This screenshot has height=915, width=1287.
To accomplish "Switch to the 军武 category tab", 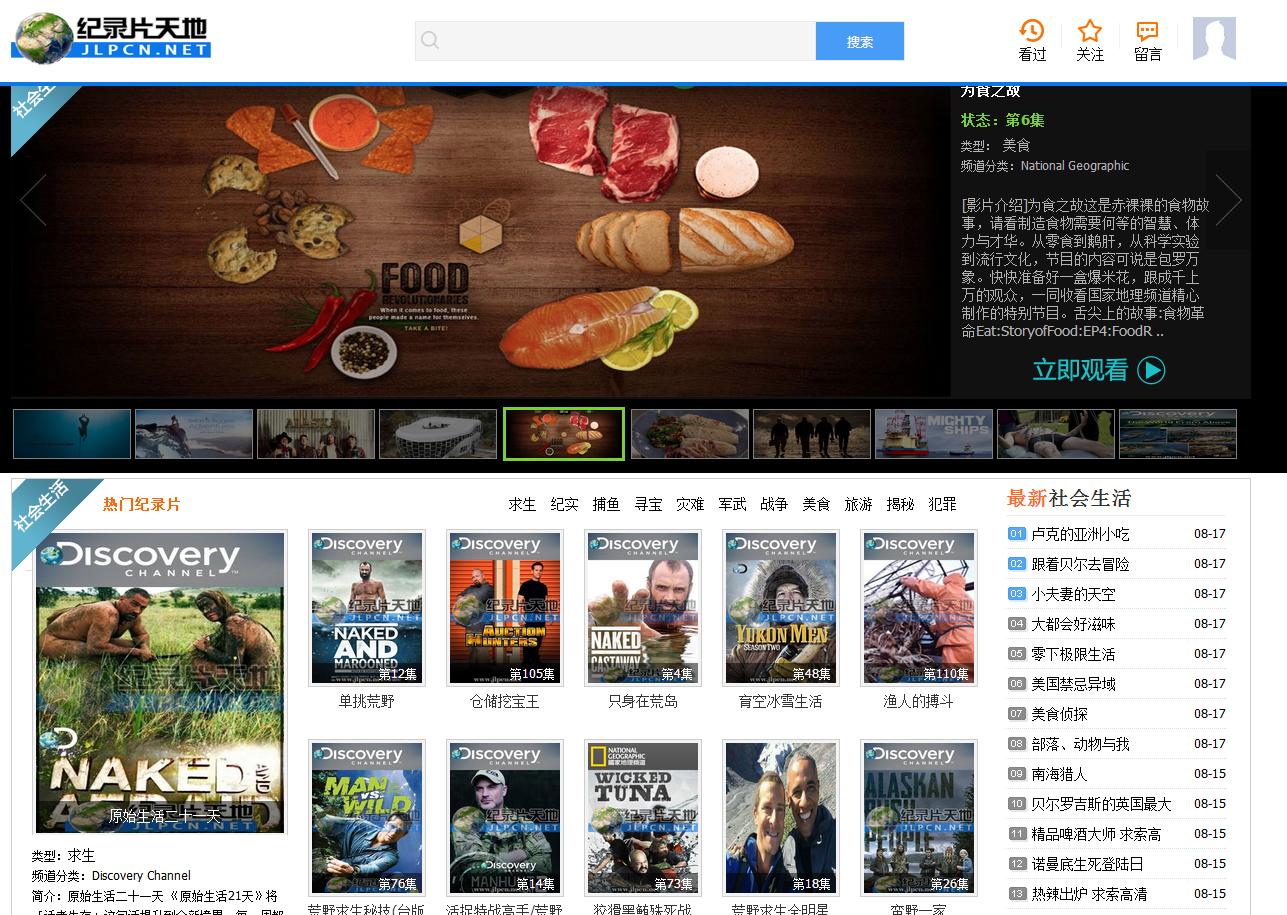I will pyautogui.click(x=732, y=504).
